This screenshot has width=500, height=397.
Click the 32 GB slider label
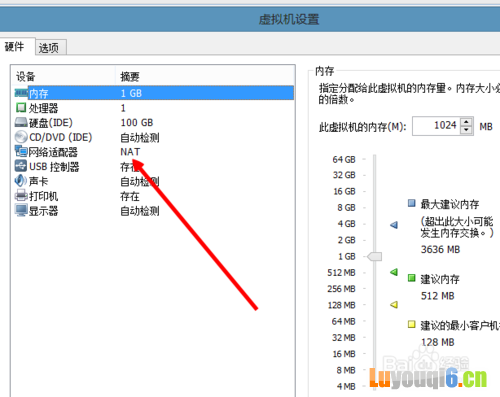click(344, 175)
